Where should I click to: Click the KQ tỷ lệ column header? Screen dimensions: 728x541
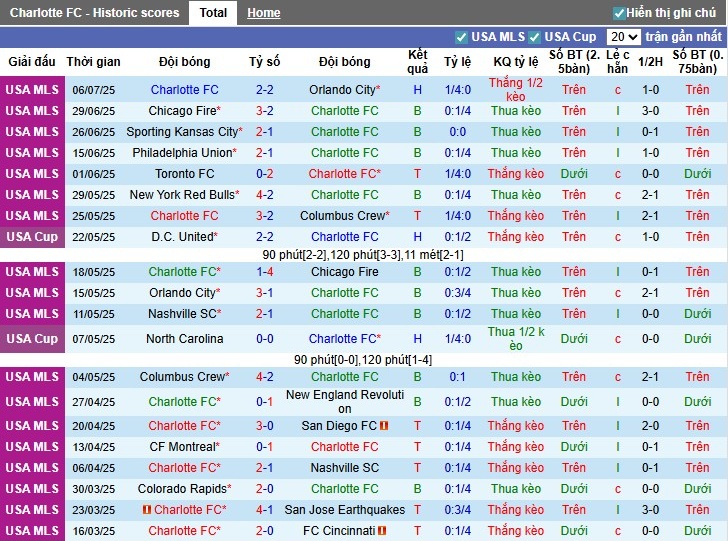(x=516, y=61)
